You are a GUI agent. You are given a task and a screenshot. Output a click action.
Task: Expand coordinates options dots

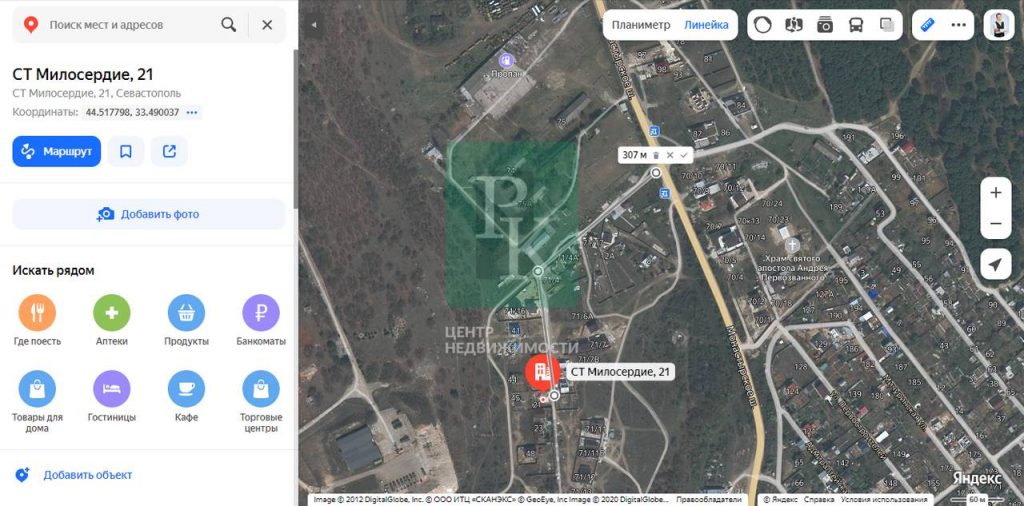click(x=192, y=112)
